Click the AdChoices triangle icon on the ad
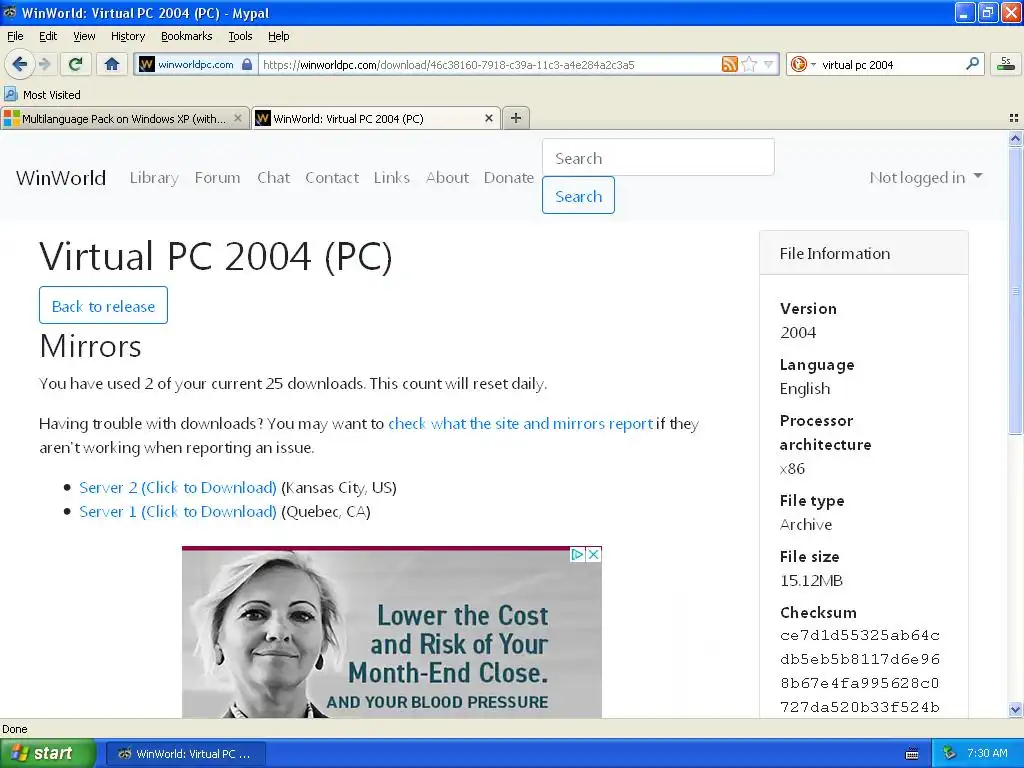This screenshot has height=768, width=1024. pyautogui.click(x=577, y=554)
